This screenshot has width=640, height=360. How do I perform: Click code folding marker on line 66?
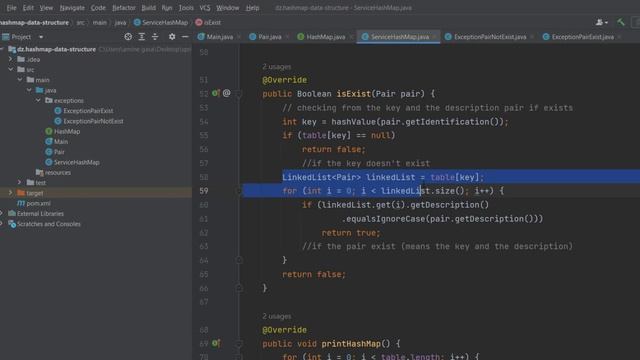point(239,288)
